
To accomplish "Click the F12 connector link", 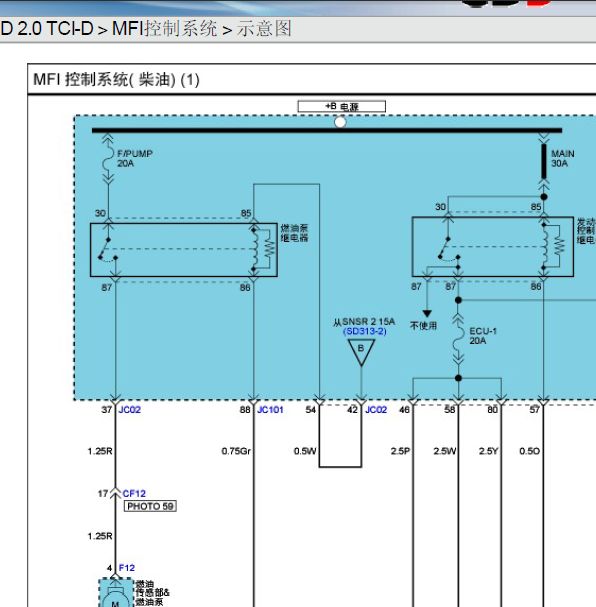I will (127, 568).
